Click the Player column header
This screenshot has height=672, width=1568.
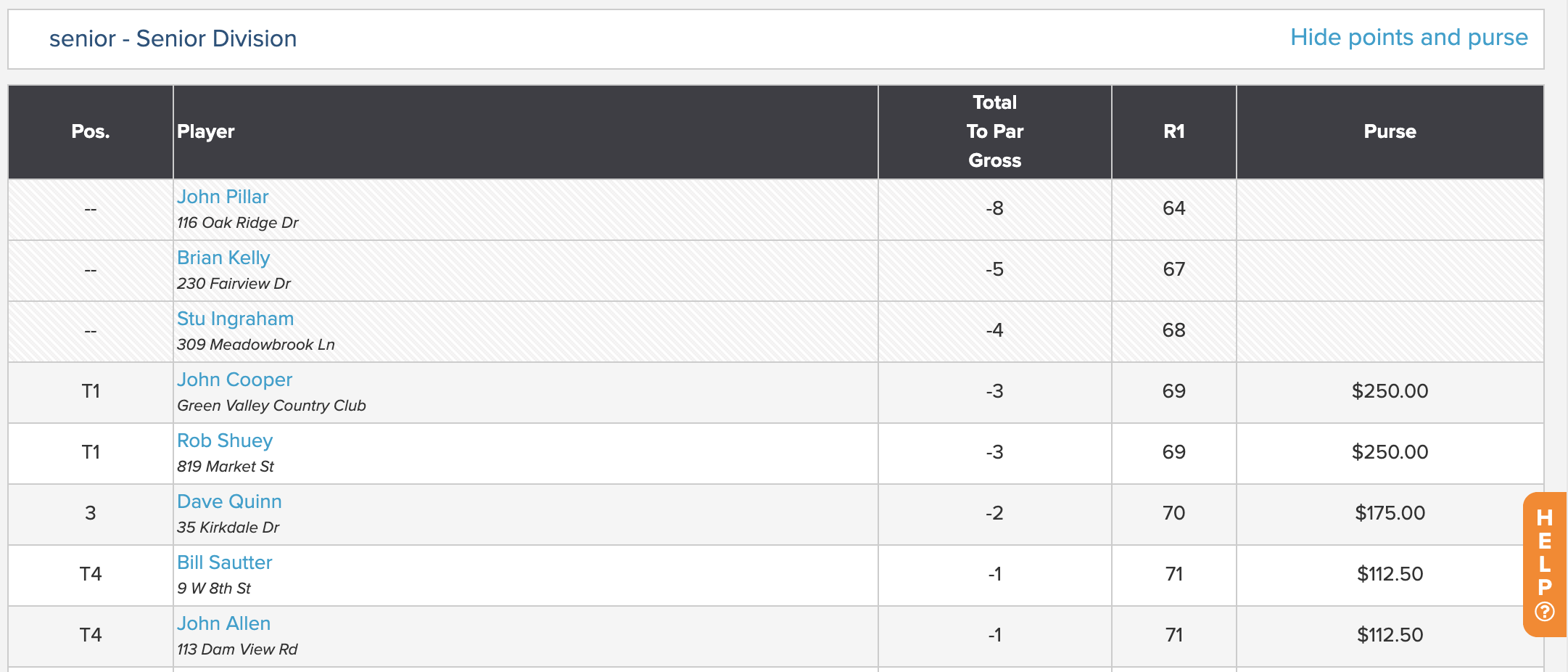pyautogui.click(x=526, y=131)
